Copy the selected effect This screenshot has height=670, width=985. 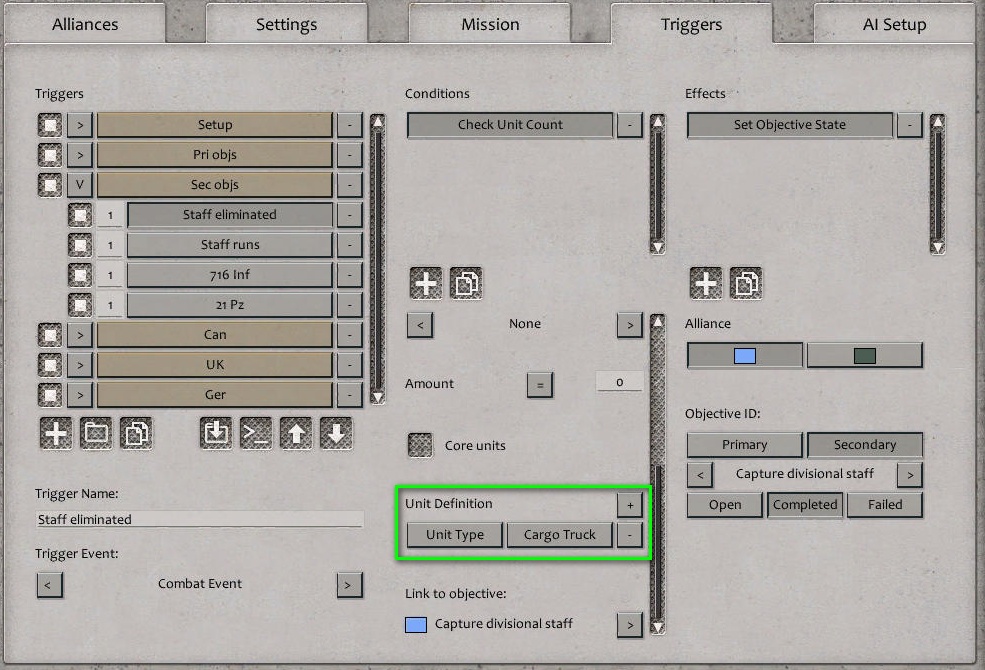coord(746,283)
